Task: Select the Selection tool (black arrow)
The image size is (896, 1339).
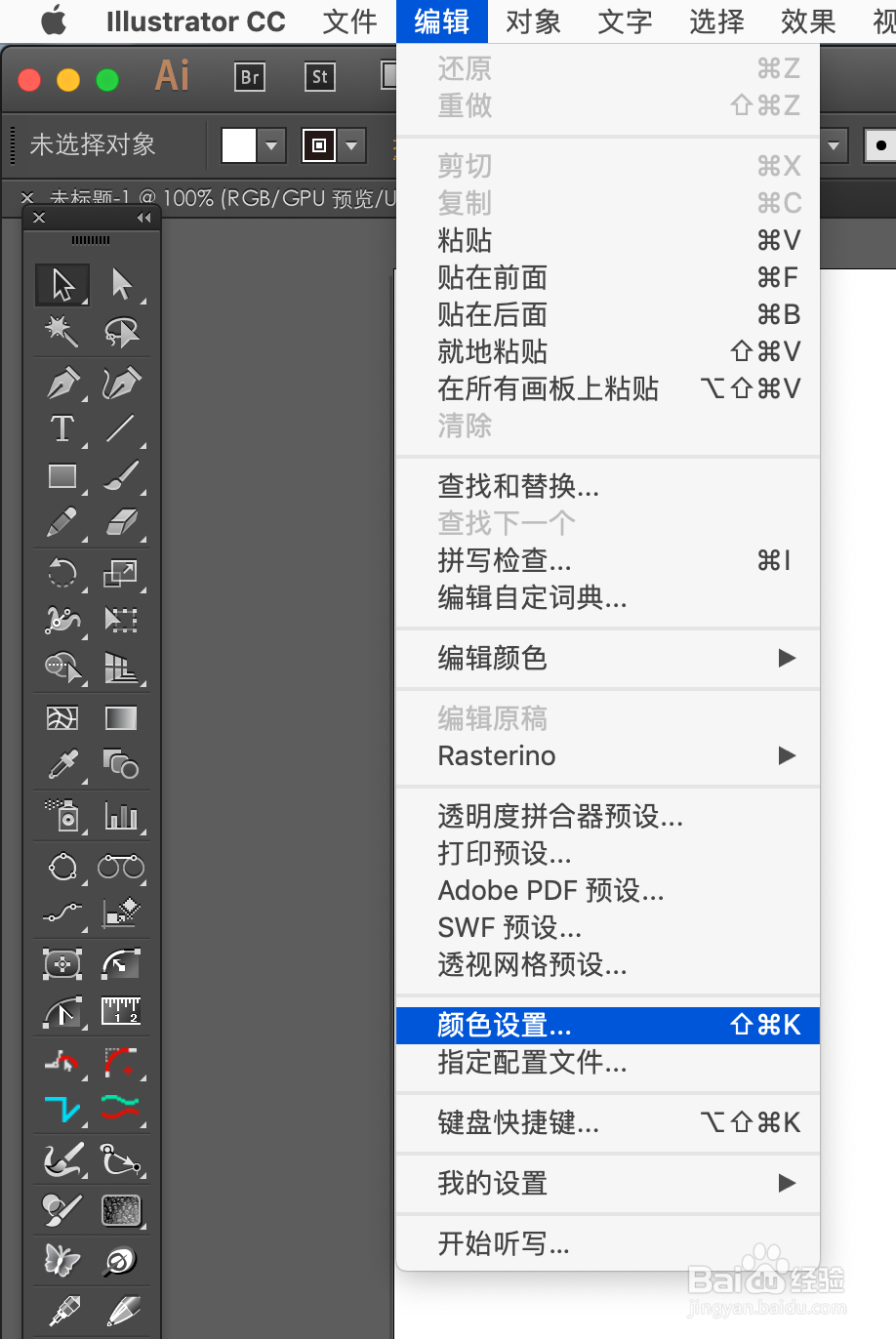Action: pos(62,284)
